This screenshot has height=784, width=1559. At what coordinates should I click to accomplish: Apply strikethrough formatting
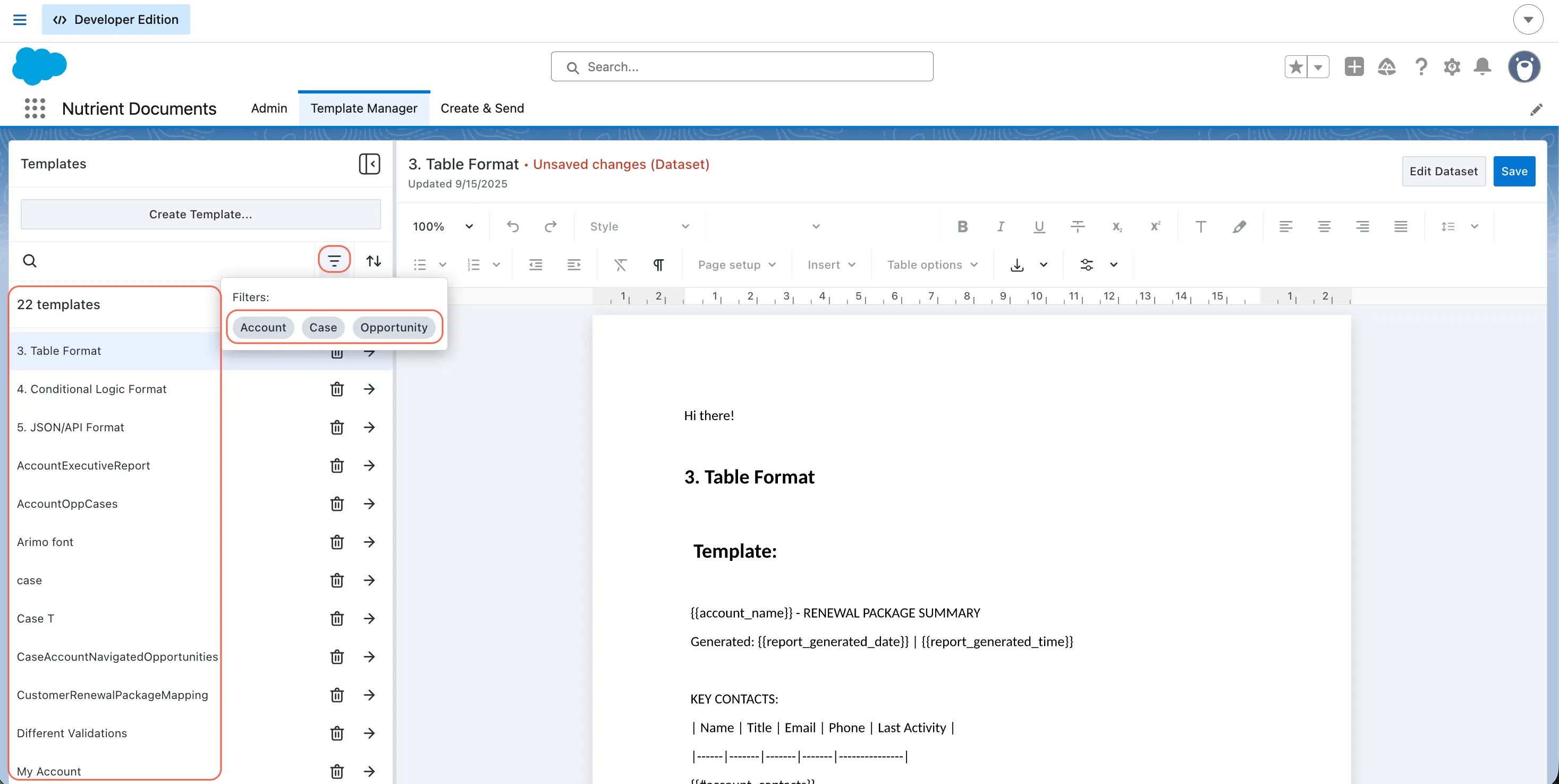pos(1078,226)
